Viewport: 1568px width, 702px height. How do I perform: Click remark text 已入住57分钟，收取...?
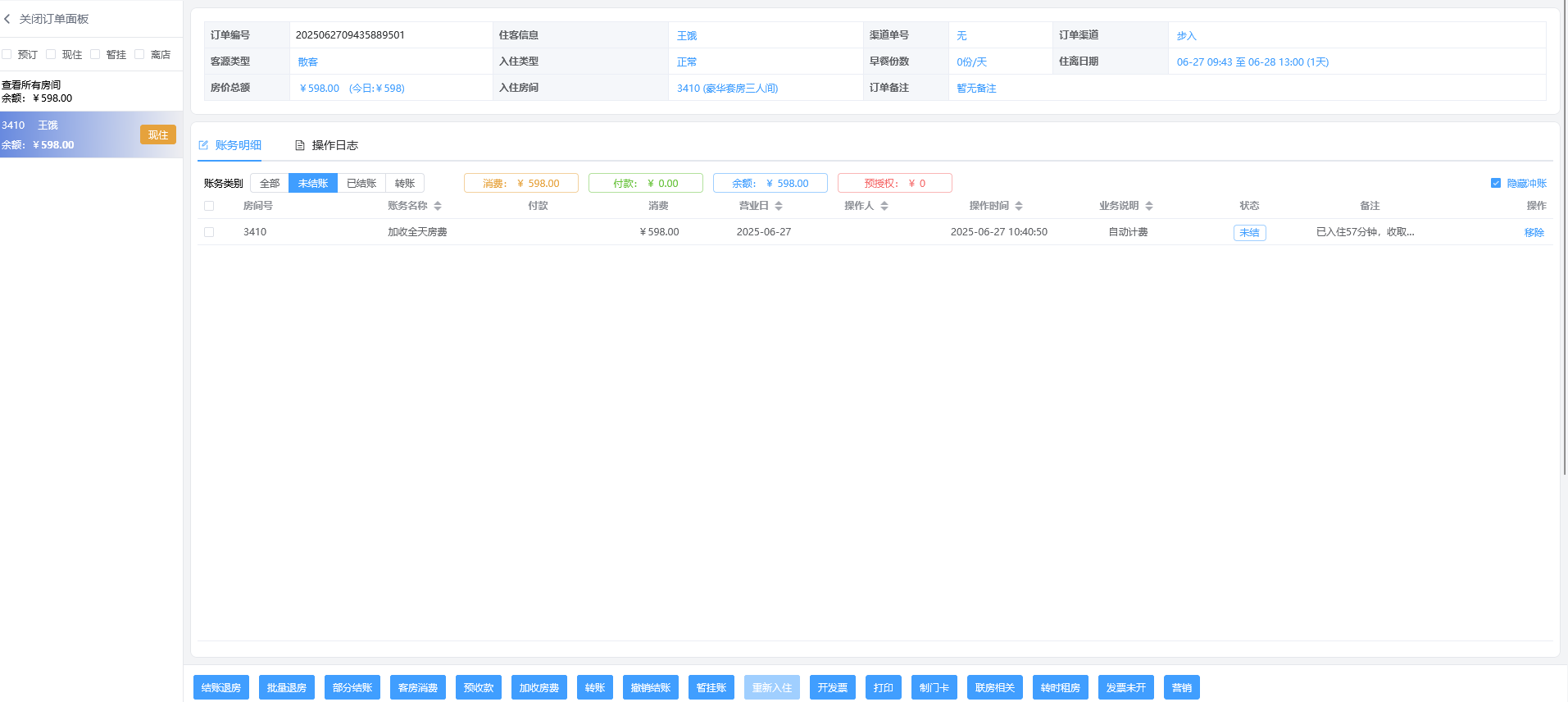coord(1365,232)
